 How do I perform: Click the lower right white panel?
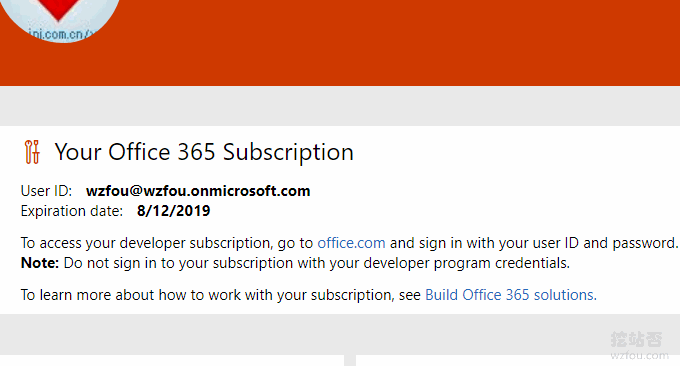[518, 361]
